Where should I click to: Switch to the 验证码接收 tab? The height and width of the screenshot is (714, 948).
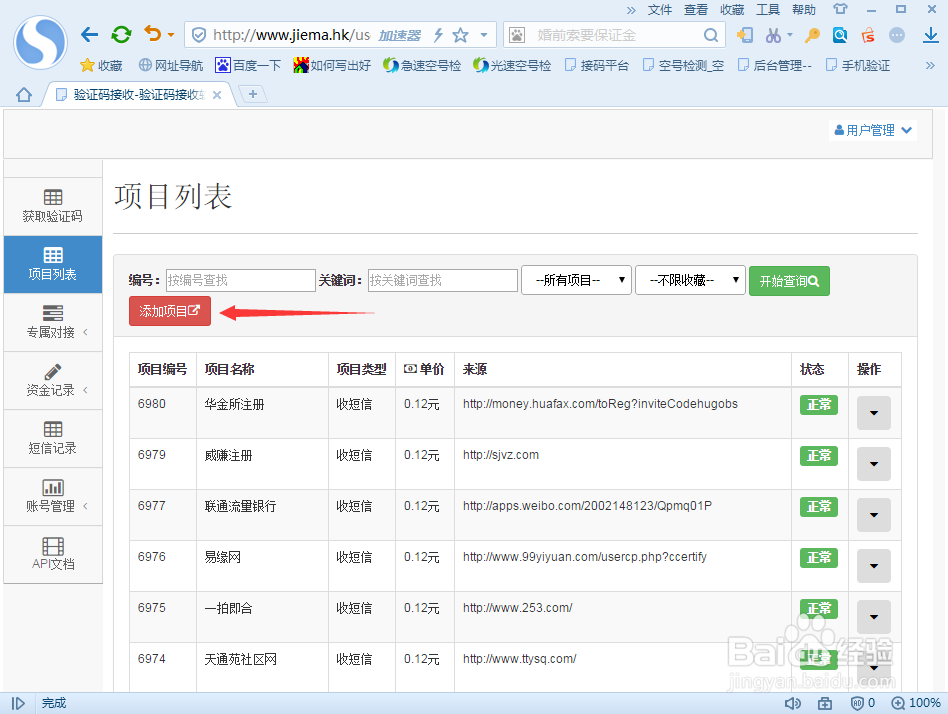coord(130,94)
